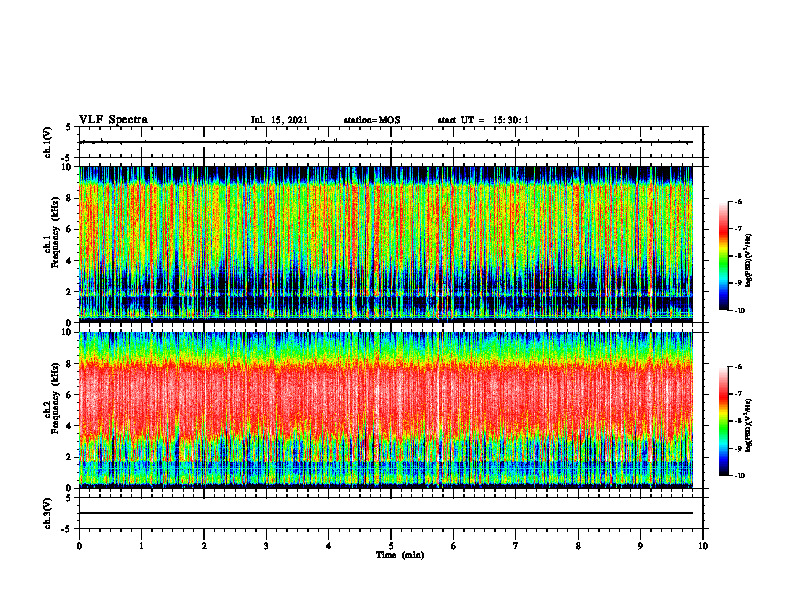This screenshot has height=612, width=792.
Task: Click time axis tick label "3"
Action: click(x=266, y=546)
